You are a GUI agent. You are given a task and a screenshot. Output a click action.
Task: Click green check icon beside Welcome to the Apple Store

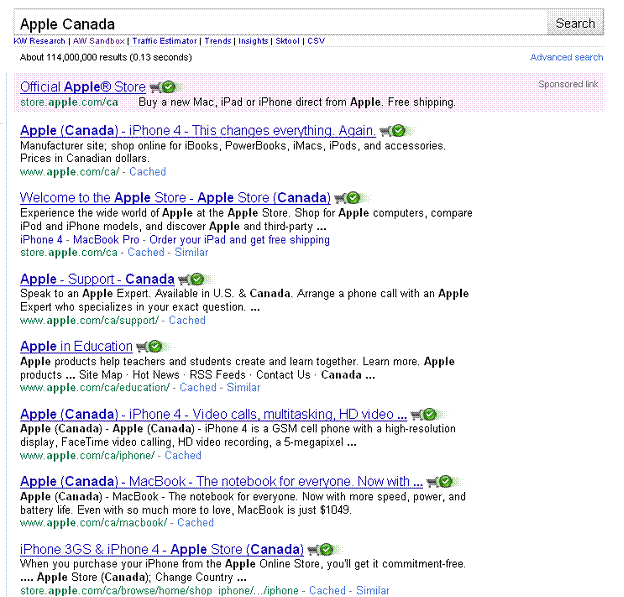(353, 198)
